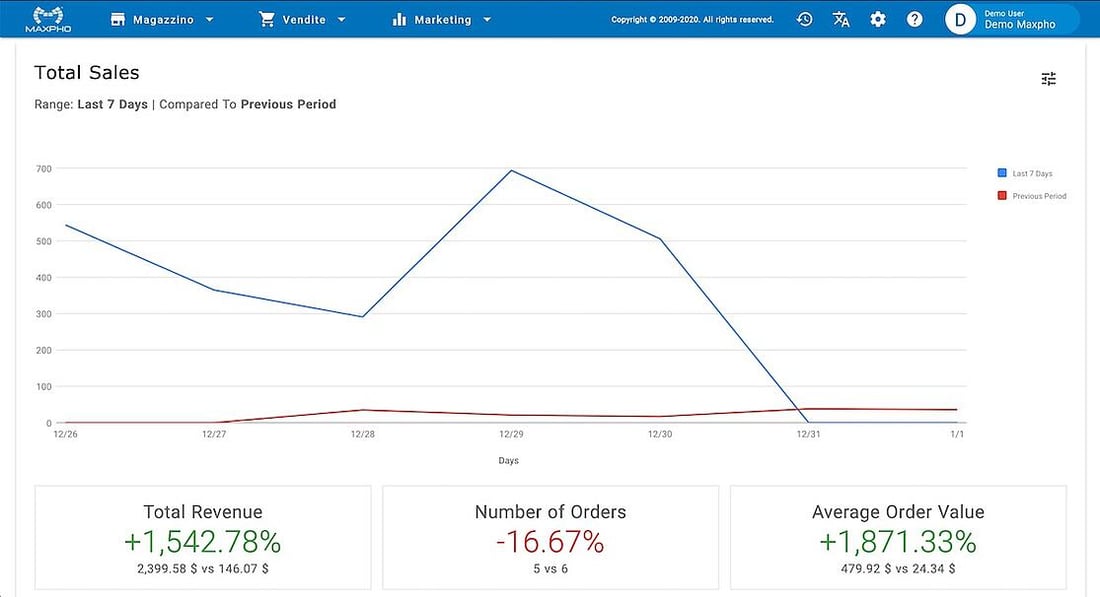Image resolution: width=1100 pixels, height=597 pixels.
Task: Click the -16.67% orders figure
Action: point(550,542)
